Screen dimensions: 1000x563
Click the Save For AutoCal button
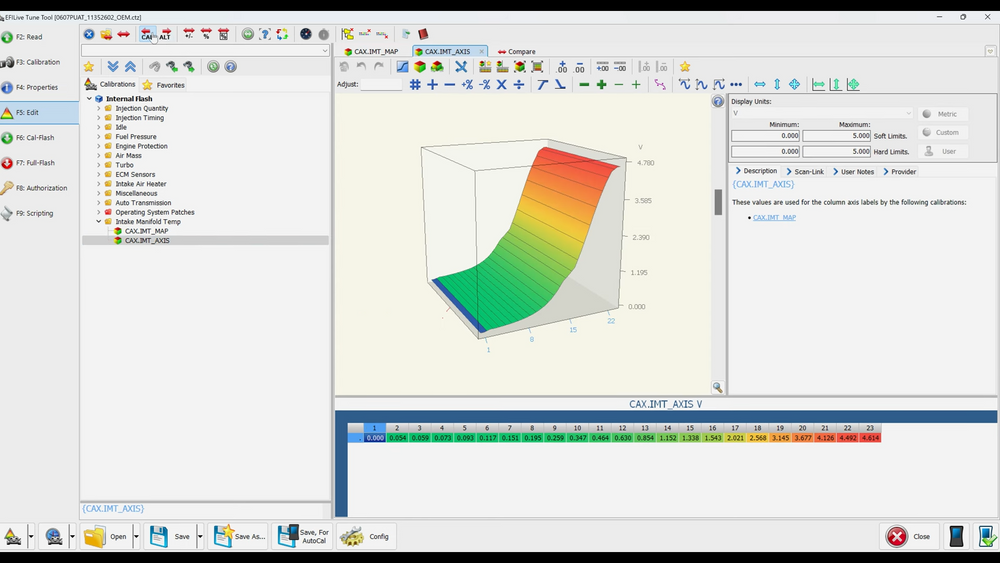(303, 536)
